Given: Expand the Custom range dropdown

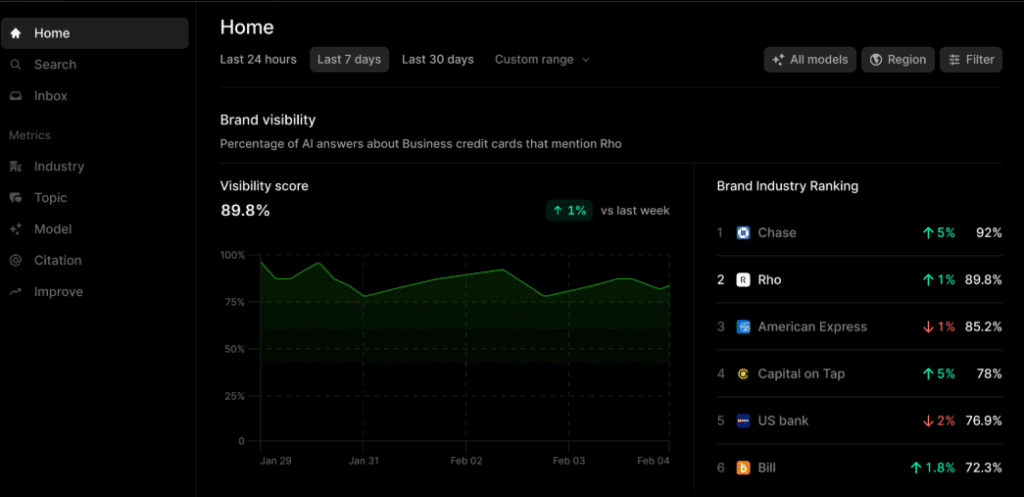Looking at the screenshot, I should (542, 60).
